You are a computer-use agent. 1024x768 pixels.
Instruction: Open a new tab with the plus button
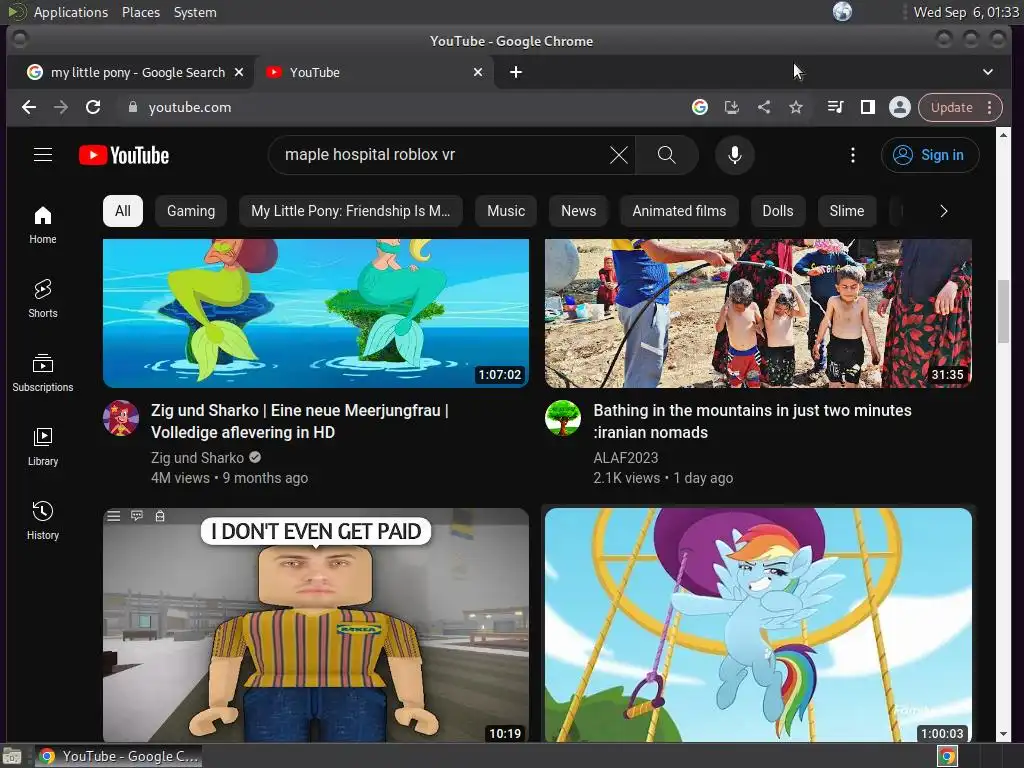coord(516,72)
